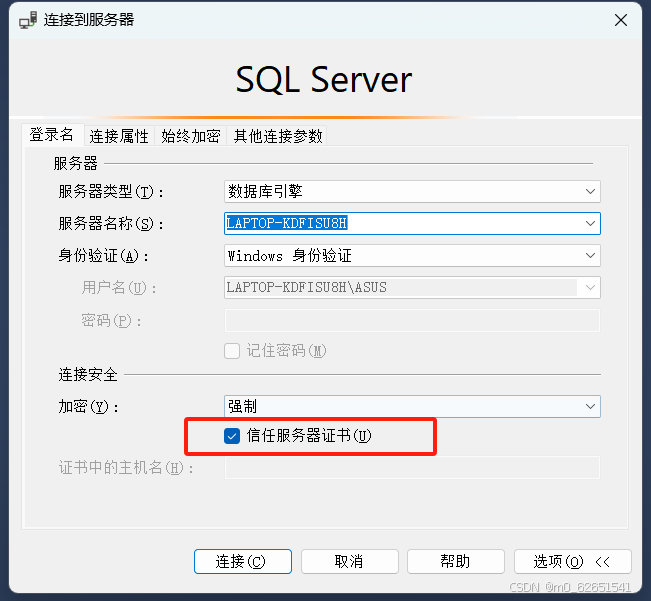Click the 服务器 section label
The width and height of the screenshot is (651, 601).
click(76, 163)
